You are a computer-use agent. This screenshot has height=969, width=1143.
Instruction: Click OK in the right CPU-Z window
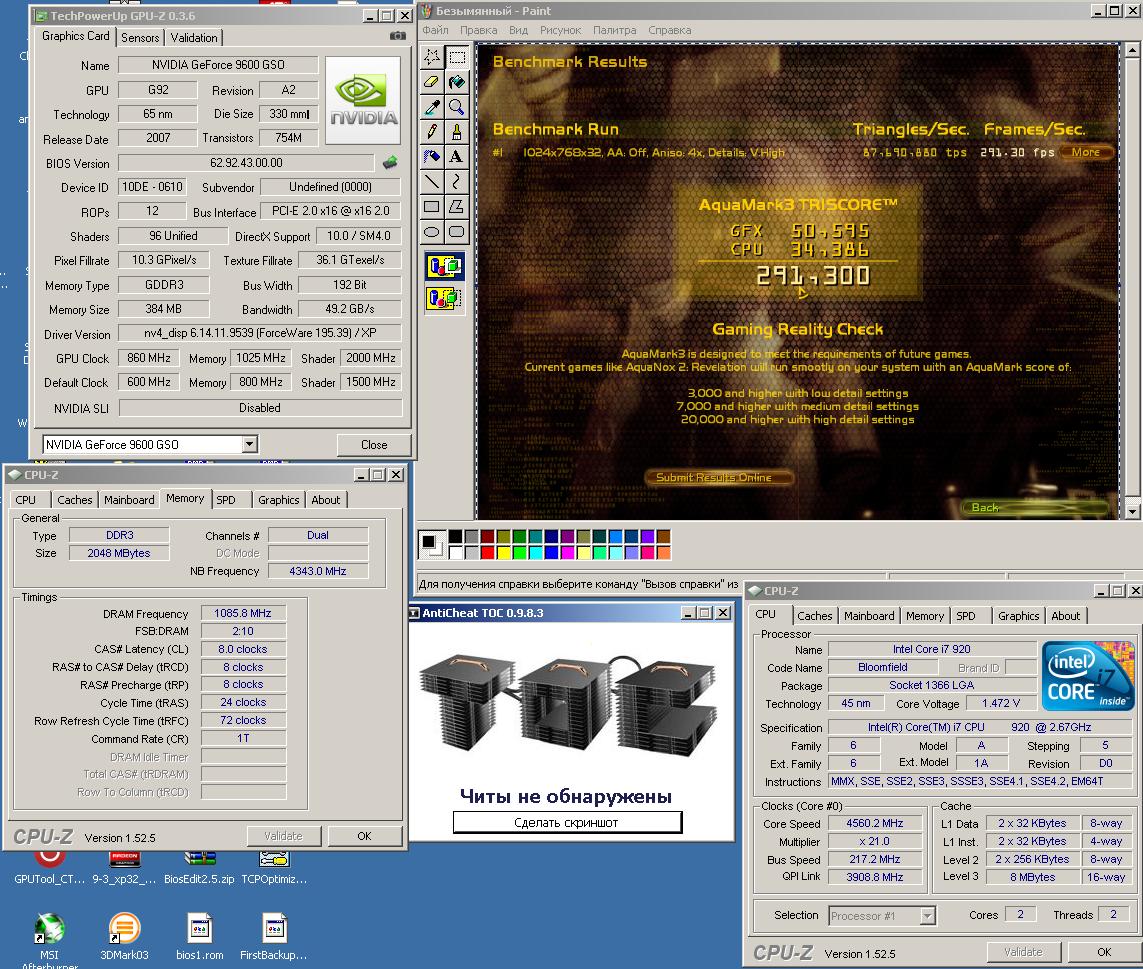(1104, 952)
